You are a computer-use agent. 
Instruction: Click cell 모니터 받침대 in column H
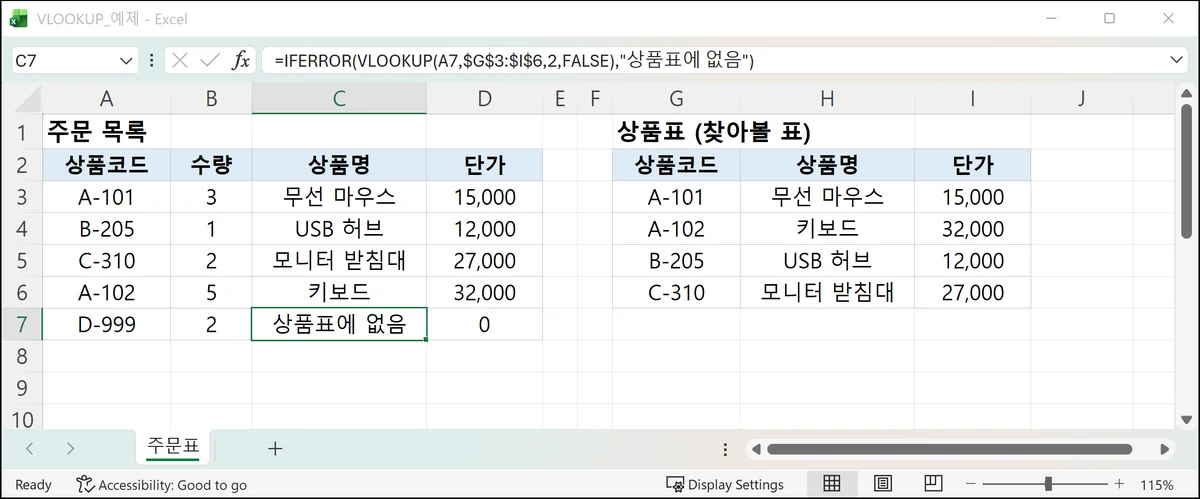[x=827, y=292]
